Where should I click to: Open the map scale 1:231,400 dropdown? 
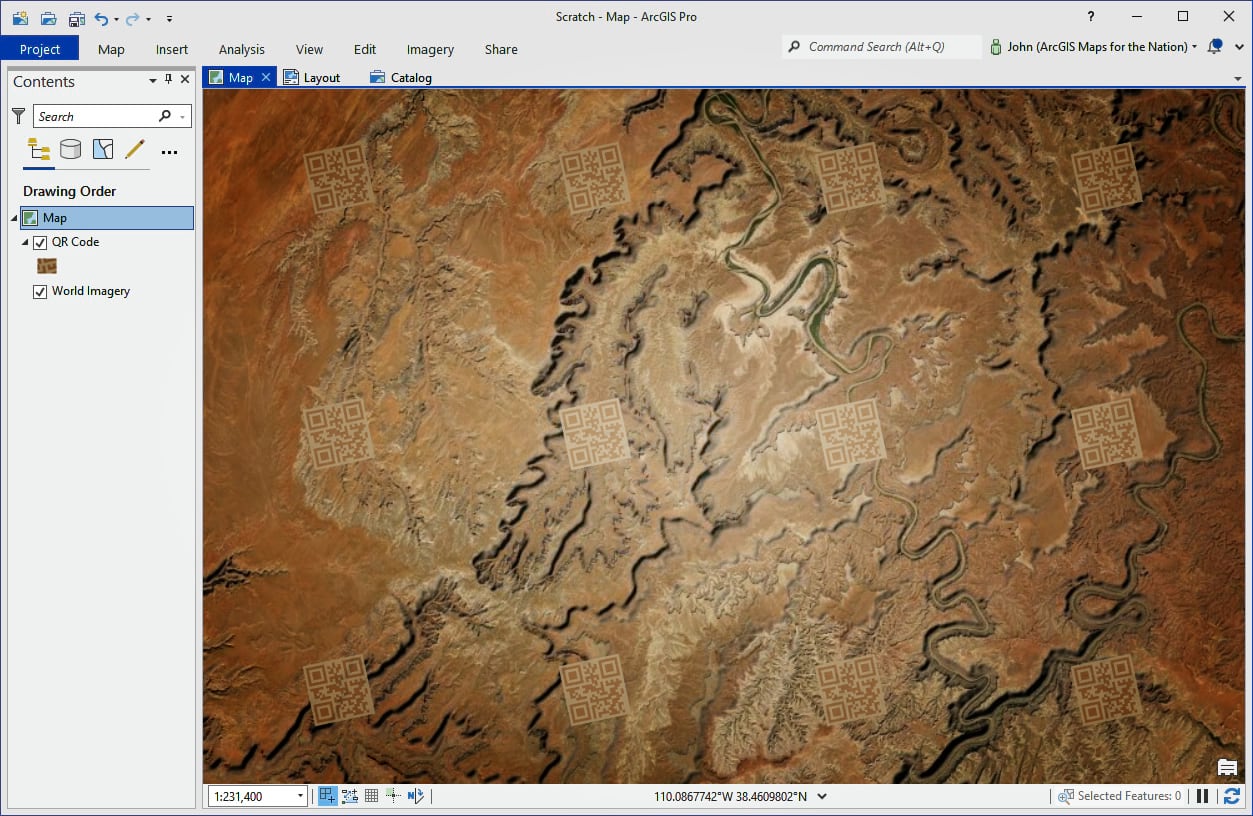tap(301, 797)
